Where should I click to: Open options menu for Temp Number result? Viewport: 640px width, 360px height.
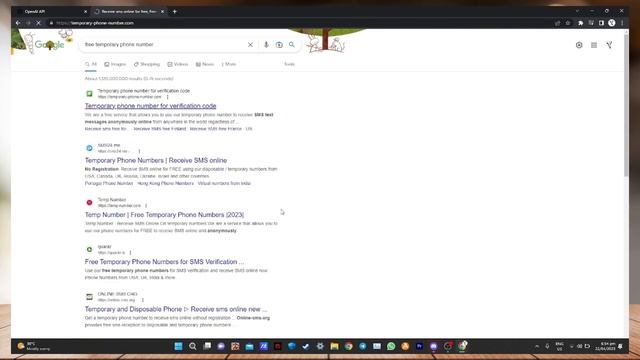146,206
